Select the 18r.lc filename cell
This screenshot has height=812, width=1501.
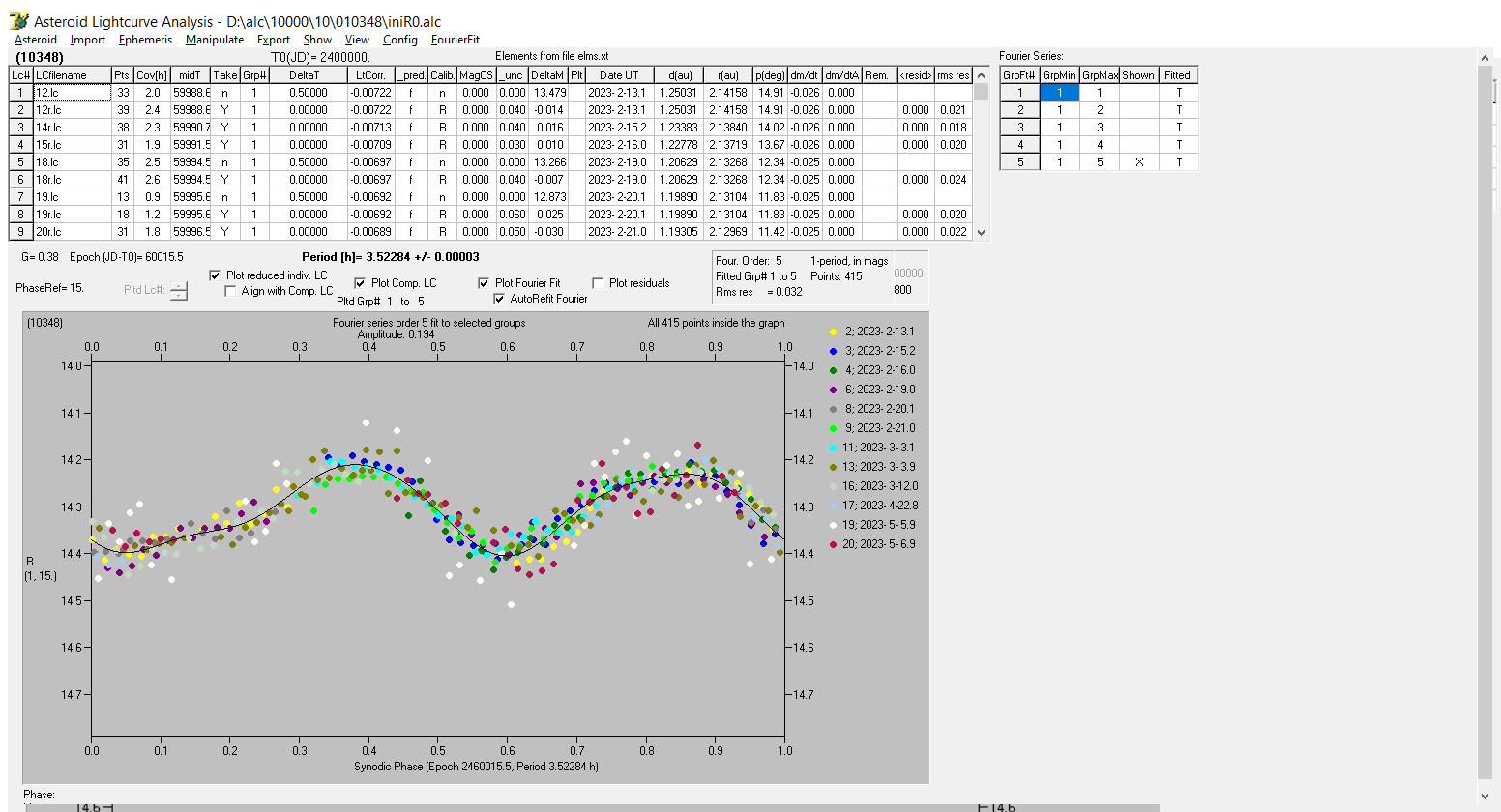(x=72, y=180)
